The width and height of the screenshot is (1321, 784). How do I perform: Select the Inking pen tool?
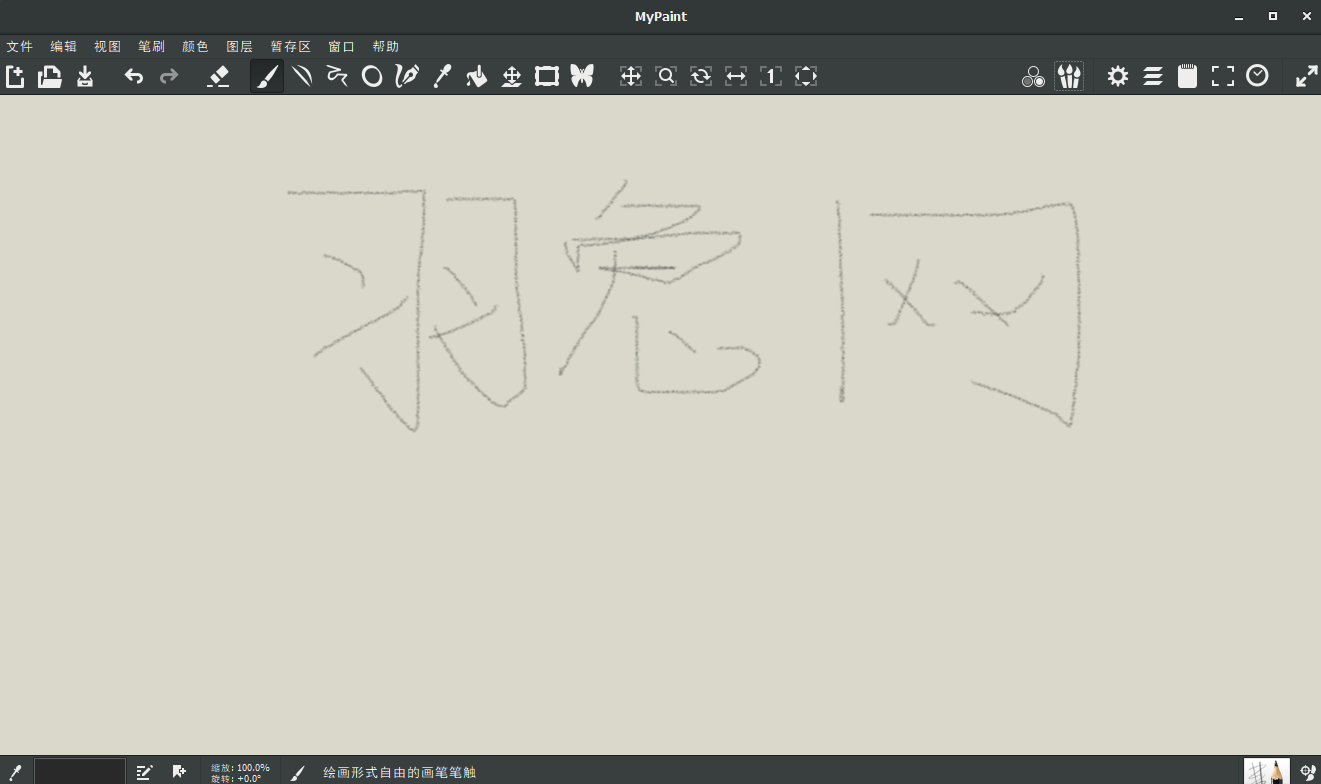pyautogui.click(x=407, y=76)
